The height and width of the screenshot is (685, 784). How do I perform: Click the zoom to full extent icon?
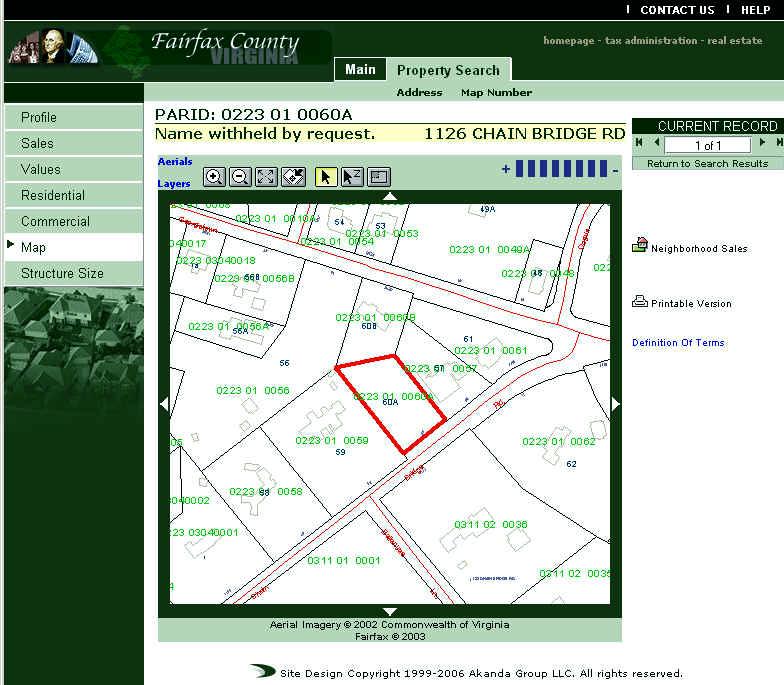[x=266, y=177]
